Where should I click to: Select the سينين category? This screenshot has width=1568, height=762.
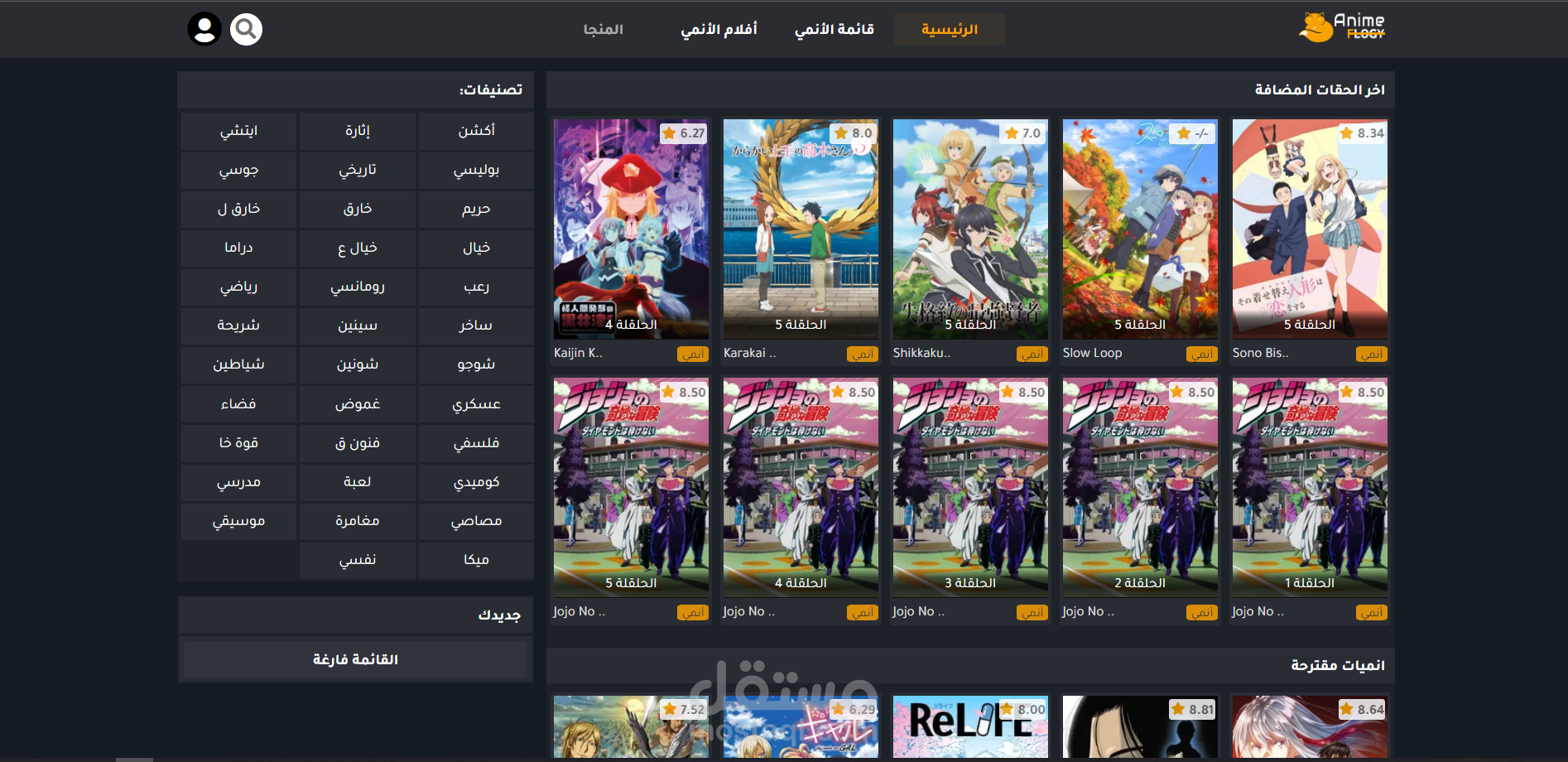358,326
